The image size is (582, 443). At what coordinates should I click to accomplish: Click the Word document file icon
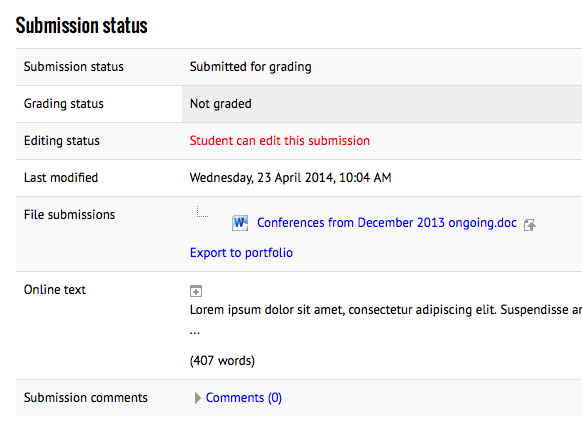click(240, 223)
